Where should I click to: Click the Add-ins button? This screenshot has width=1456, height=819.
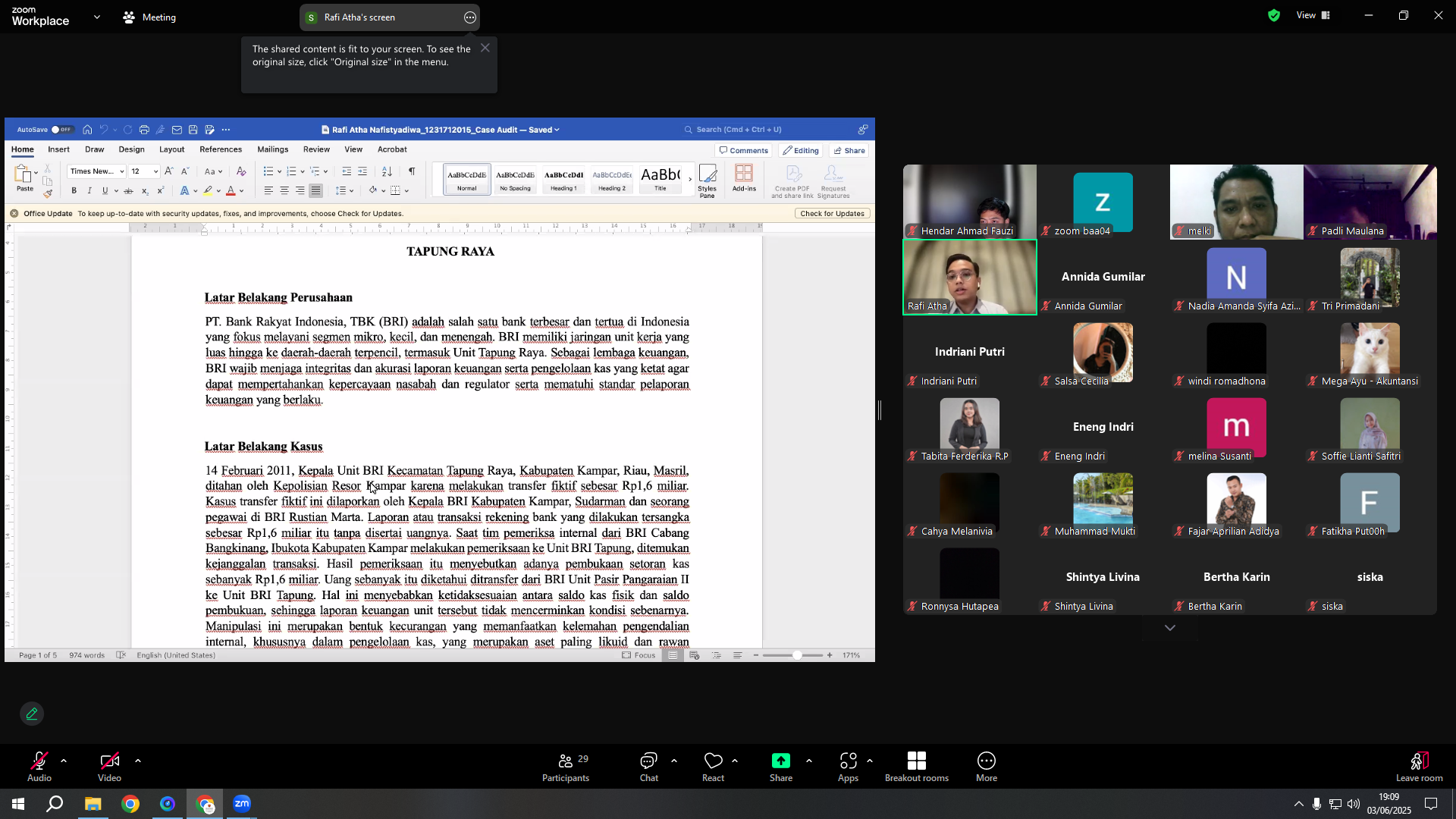(x=744, y=179)
